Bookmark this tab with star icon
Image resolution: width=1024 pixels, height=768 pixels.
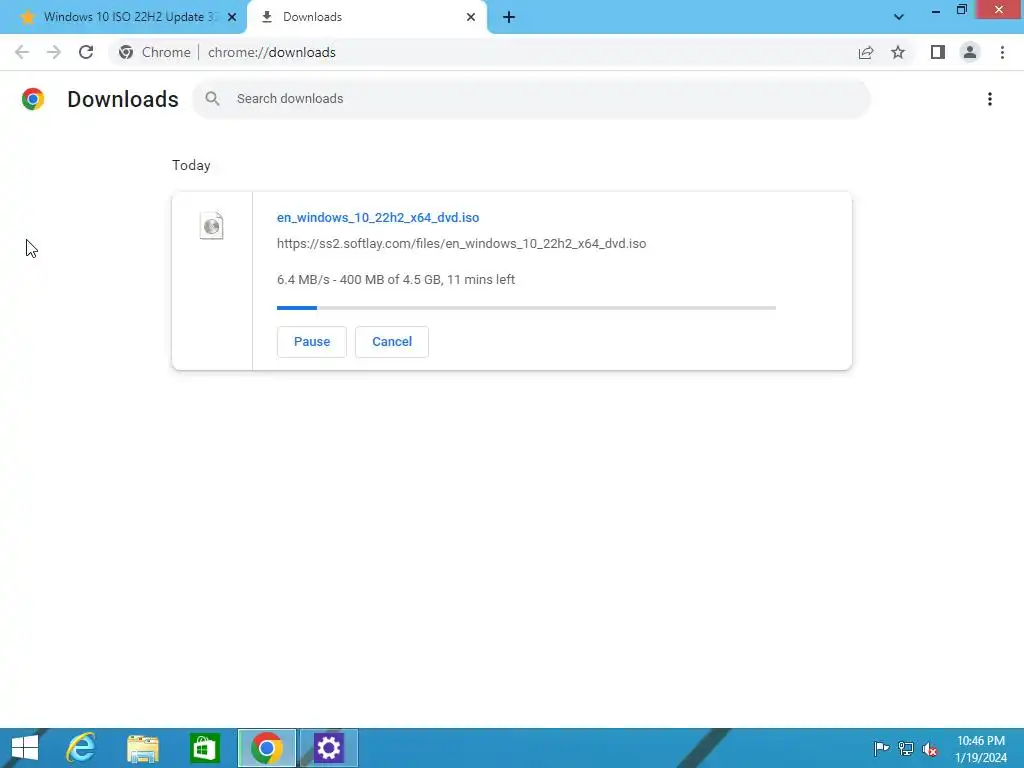tap(898, 52)
